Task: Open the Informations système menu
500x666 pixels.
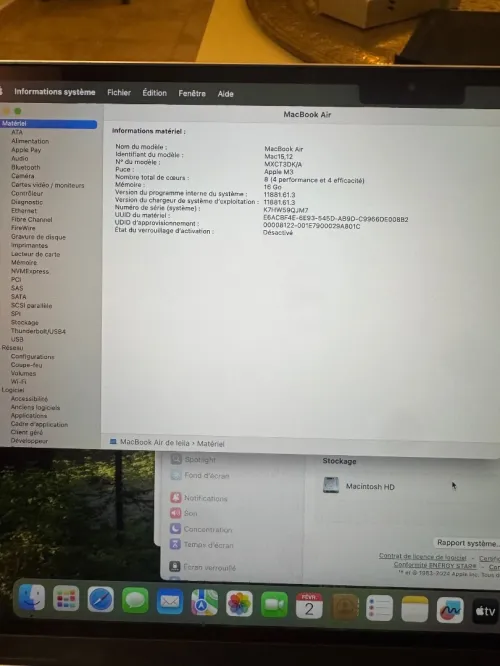Action: (x=54, y=92)
